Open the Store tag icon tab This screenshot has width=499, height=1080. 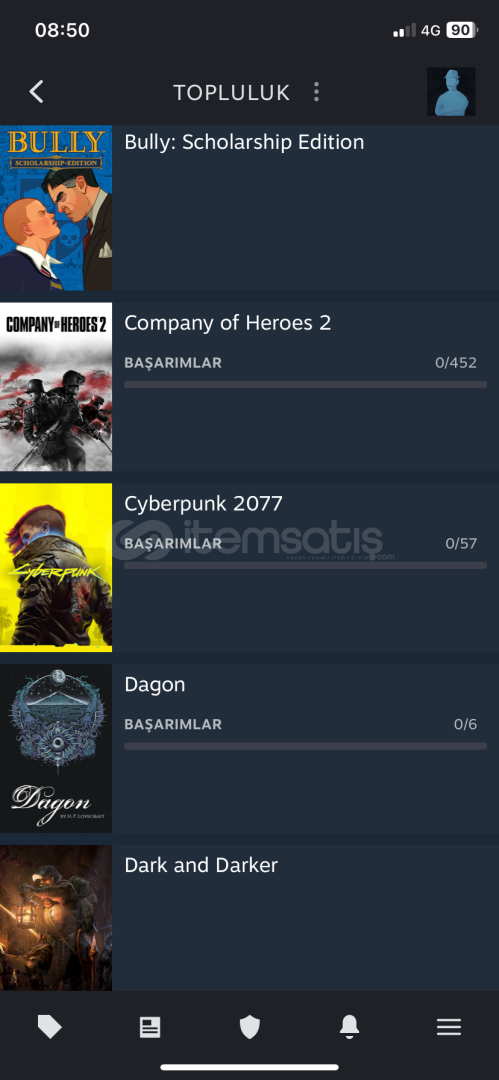pyautogui.click(x=50, y=1028)
